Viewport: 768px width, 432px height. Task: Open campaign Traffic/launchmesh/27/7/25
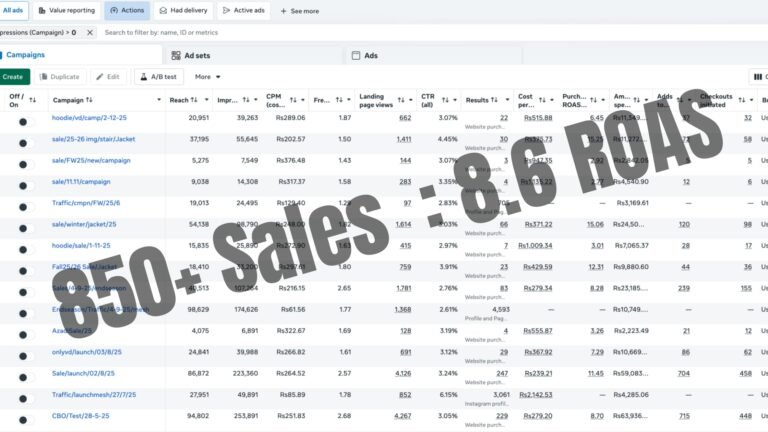coord(94,394)
